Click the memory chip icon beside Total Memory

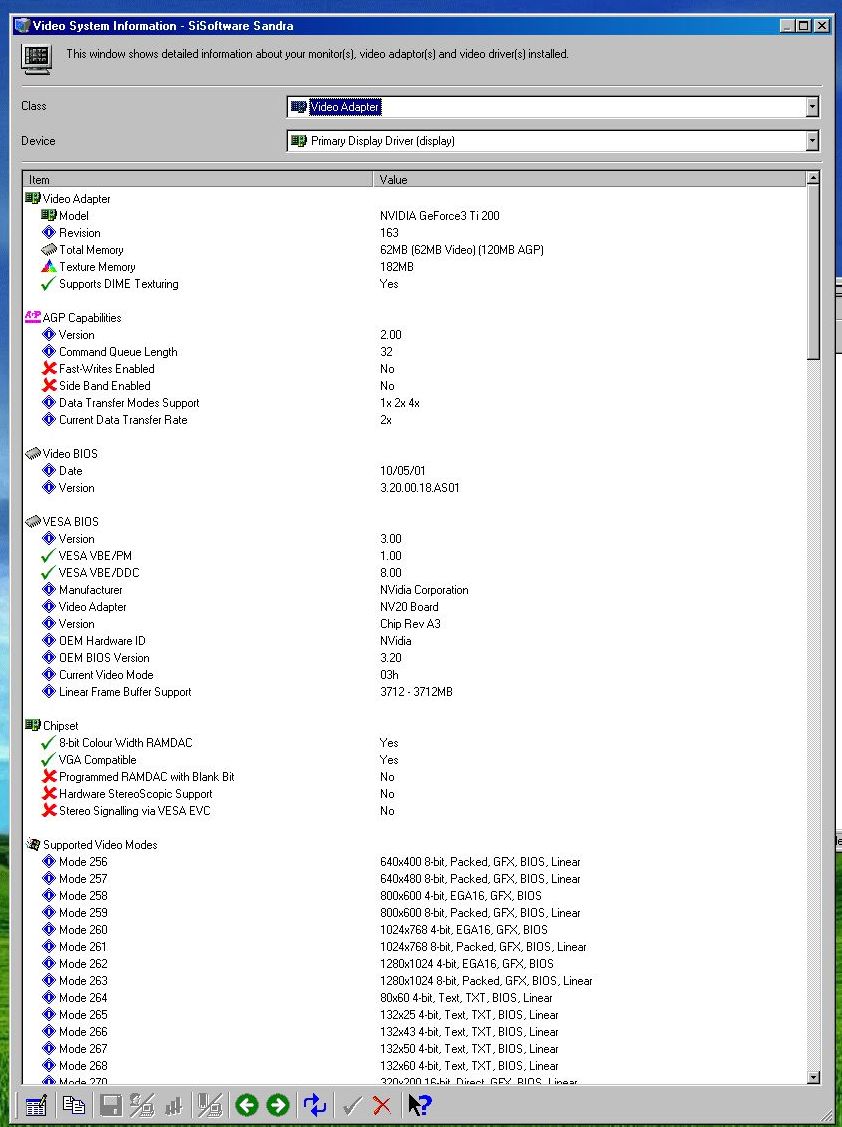pos(49,249)
